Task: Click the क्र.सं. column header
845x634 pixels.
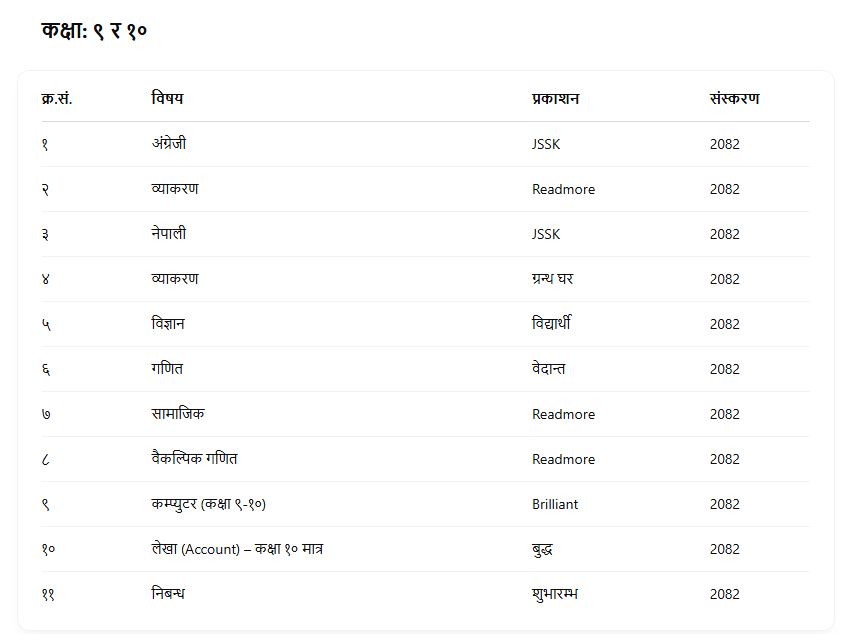Action: tap(57, 98)
